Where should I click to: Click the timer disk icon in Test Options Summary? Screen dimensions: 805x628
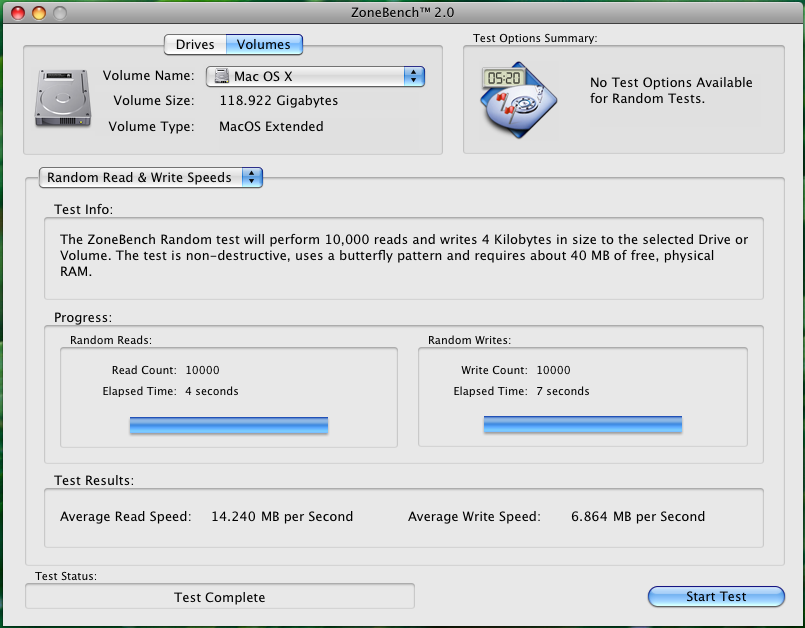[519, 100]
